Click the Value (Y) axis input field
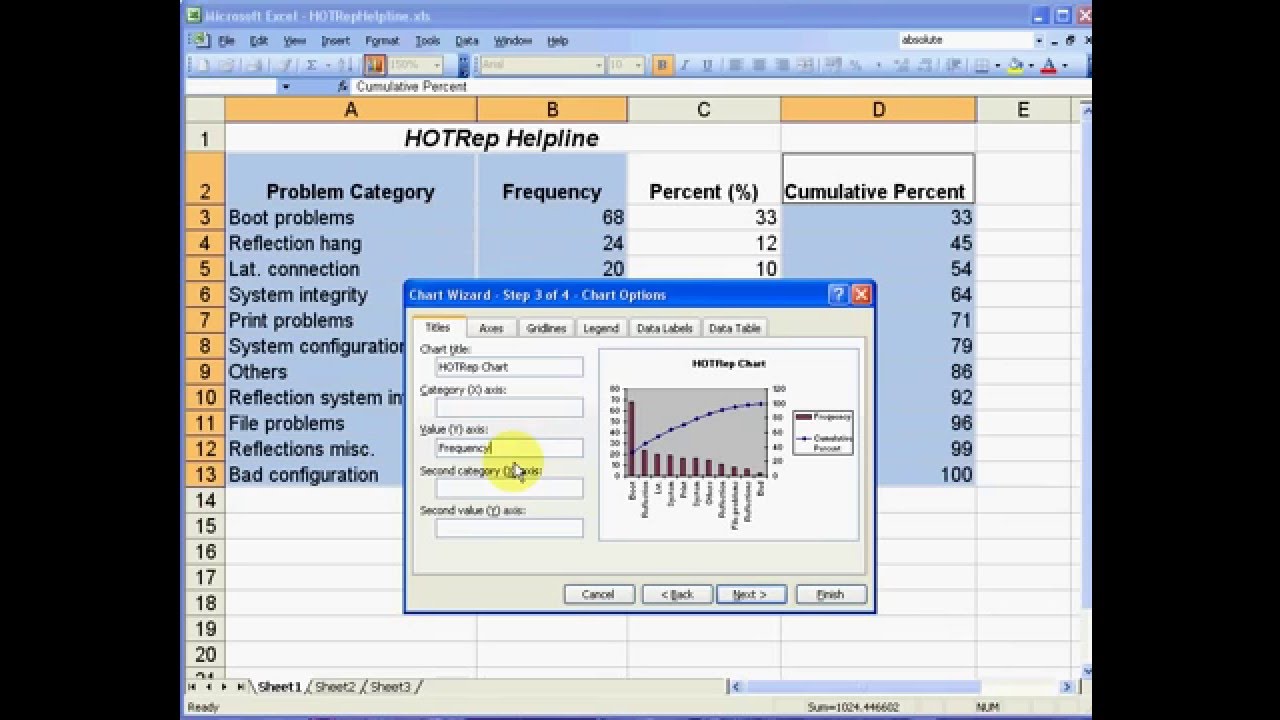Image resolution: width=1280 pixels, height=720 pixels. pos(509,448)
